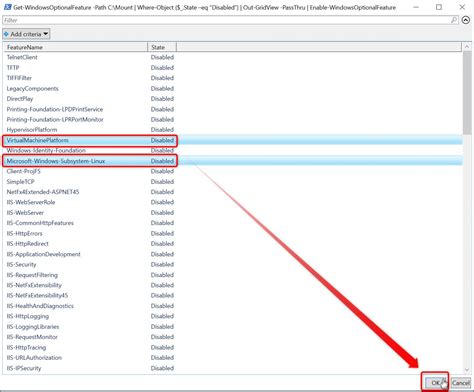This screenshot has width=474, height=392.
Task: Click the Disabled state of SimpleTCP
Action: pos(162,182)
